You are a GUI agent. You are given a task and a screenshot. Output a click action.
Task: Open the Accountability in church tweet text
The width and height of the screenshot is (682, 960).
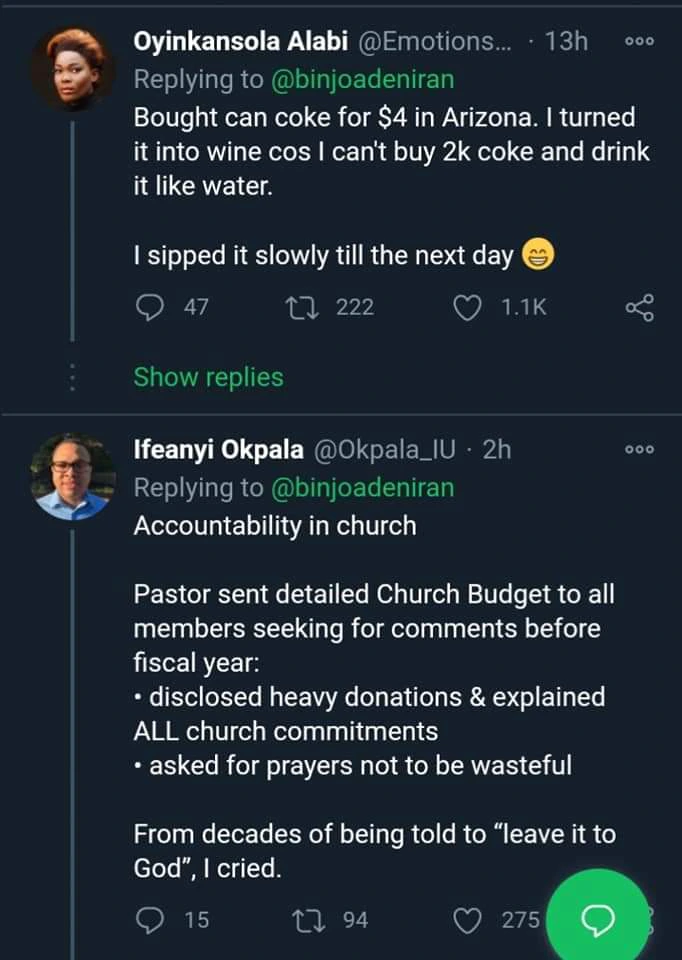point(275,524)
